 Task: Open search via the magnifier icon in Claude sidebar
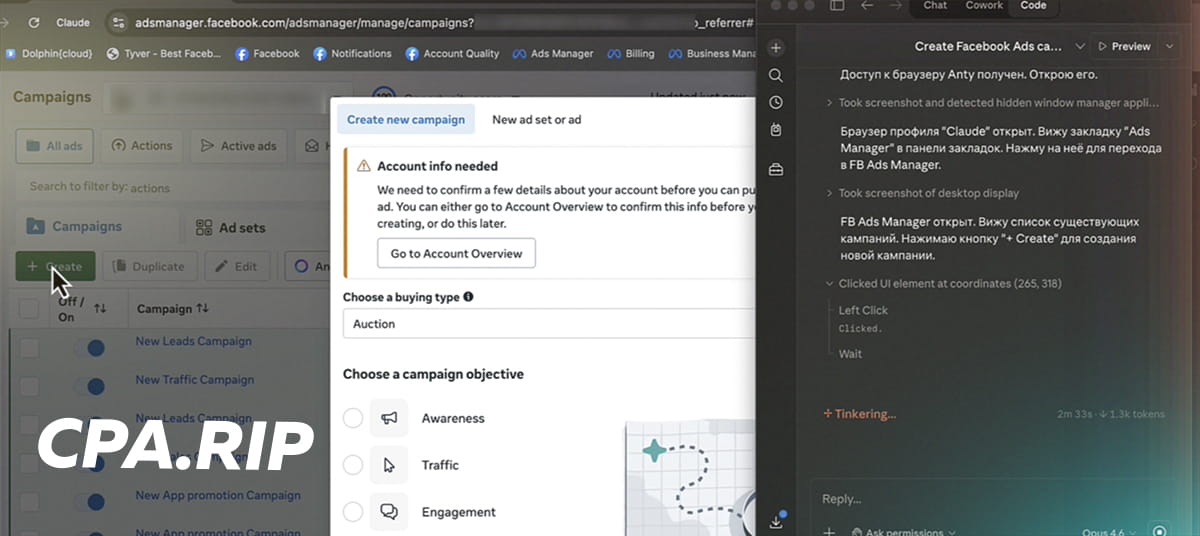coord(776,75)
